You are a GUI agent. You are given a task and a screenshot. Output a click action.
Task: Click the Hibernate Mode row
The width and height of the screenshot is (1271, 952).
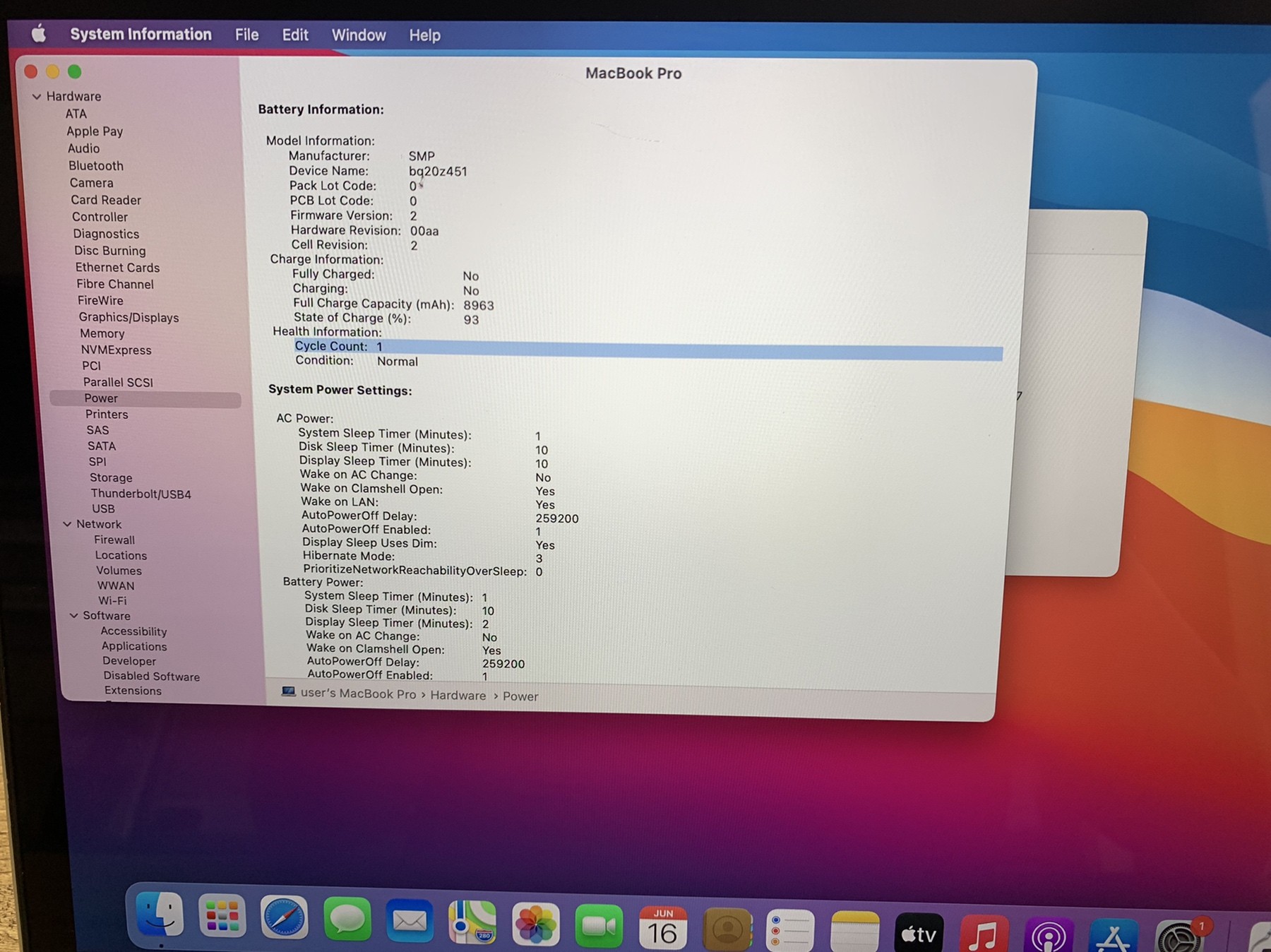[x=423, y=557]
